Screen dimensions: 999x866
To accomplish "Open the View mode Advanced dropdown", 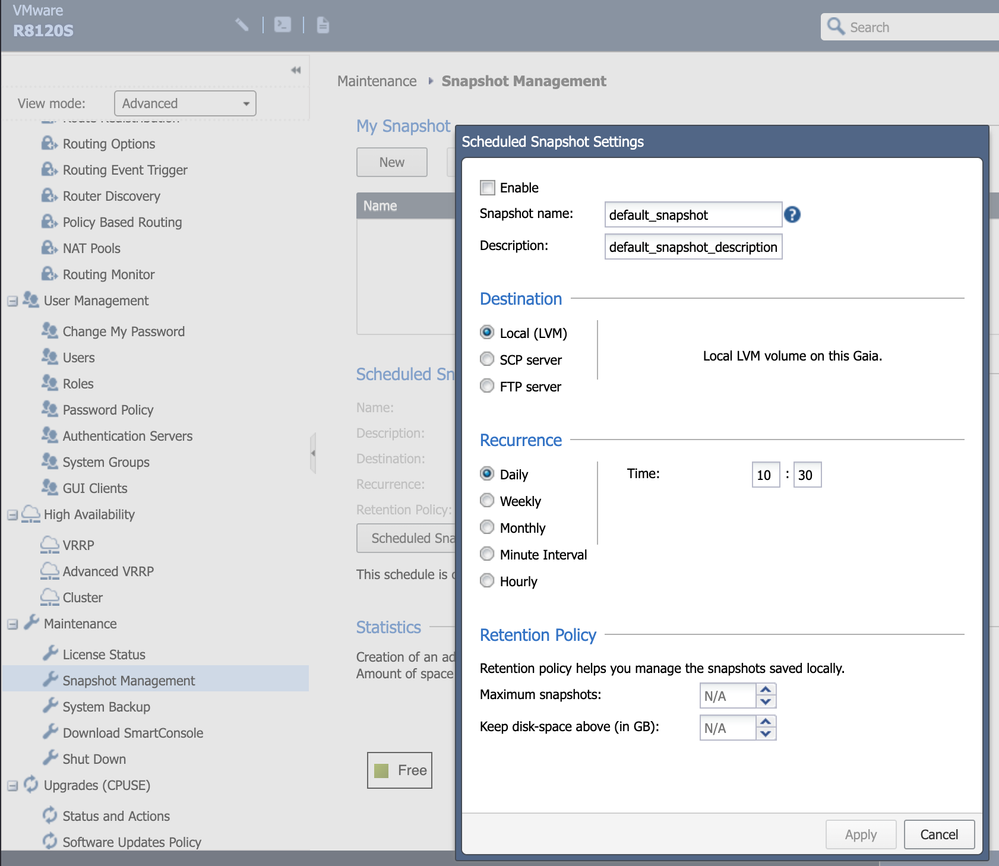I will coord(185,103).
